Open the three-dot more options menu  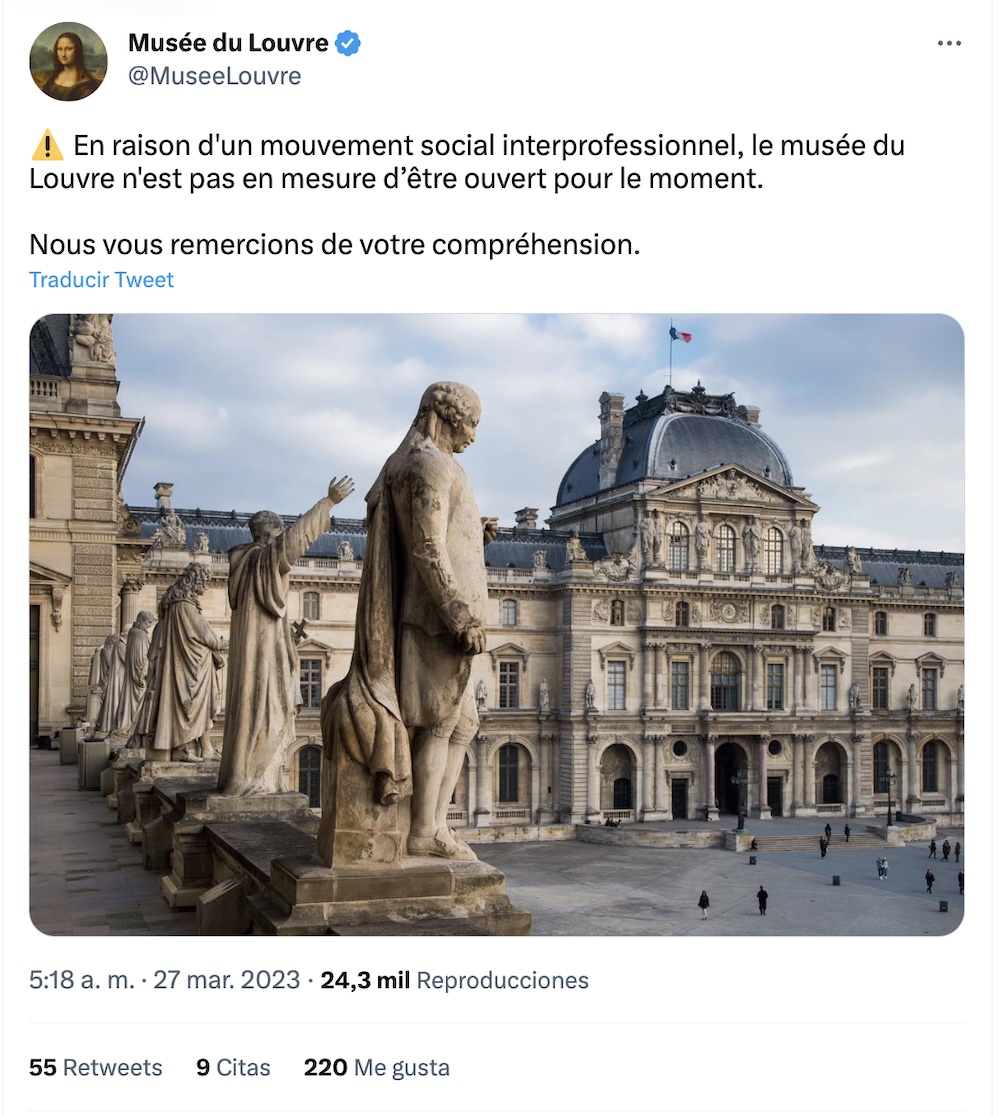point(949,43)
